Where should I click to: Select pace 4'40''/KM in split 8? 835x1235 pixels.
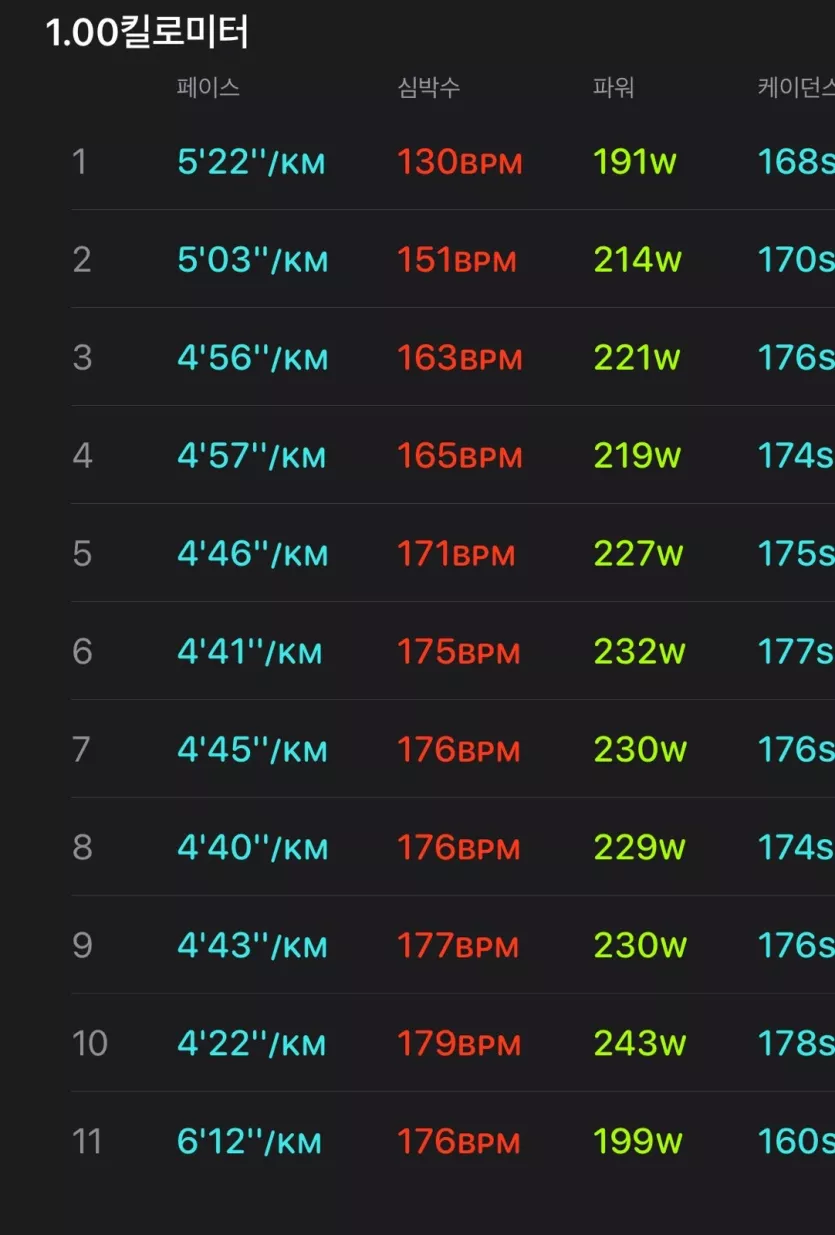click(x=252, y=848)
